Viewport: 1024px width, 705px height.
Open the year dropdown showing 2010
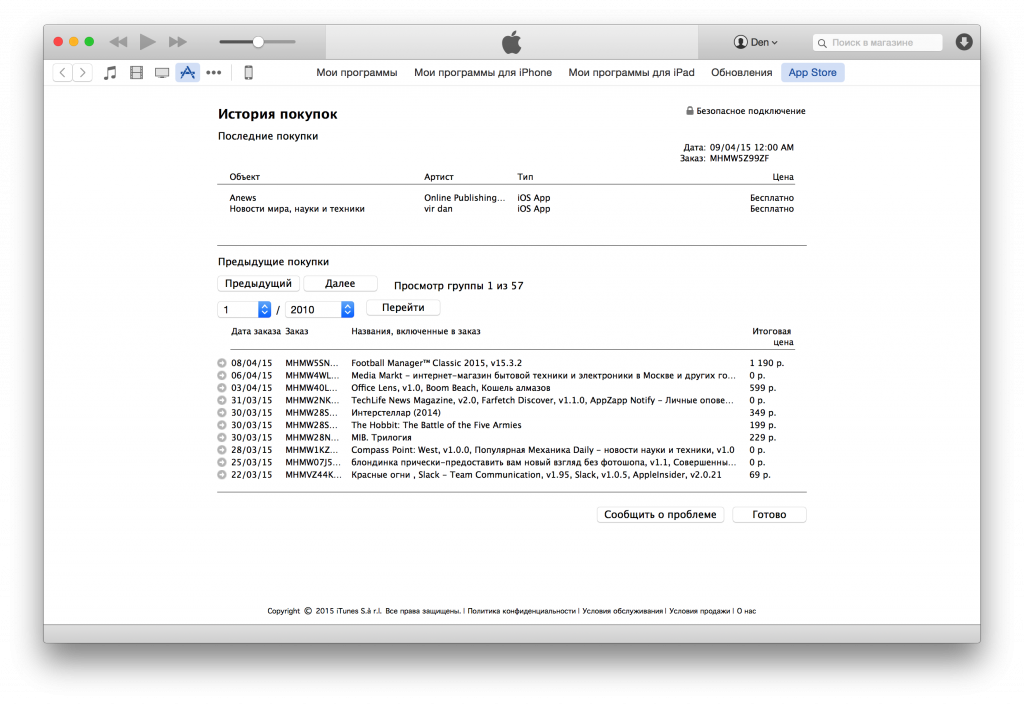(320, 309)
